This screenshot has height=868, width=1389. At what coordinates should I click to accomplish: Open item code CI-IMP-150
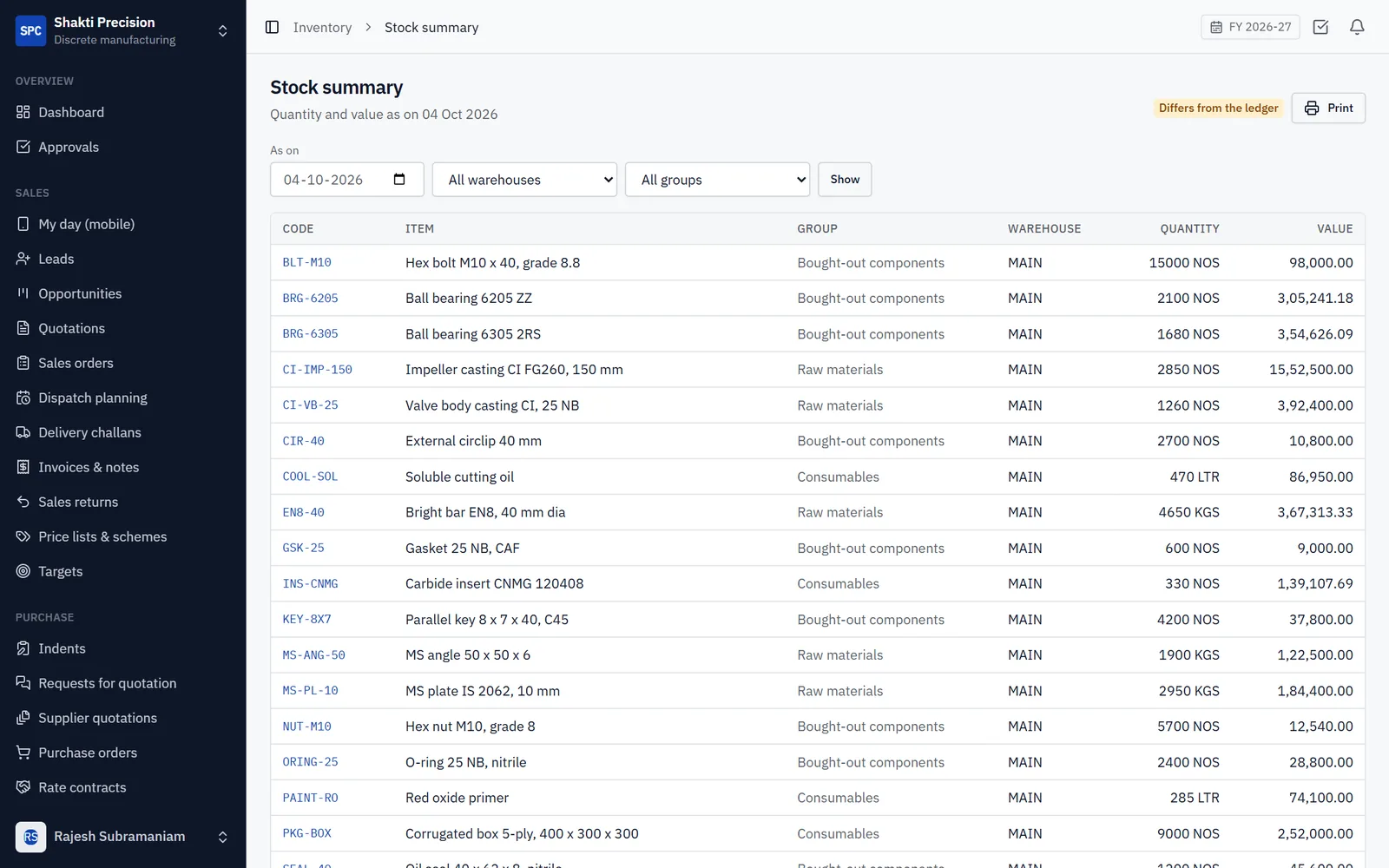pyautogui.click(x=317, y=370)
